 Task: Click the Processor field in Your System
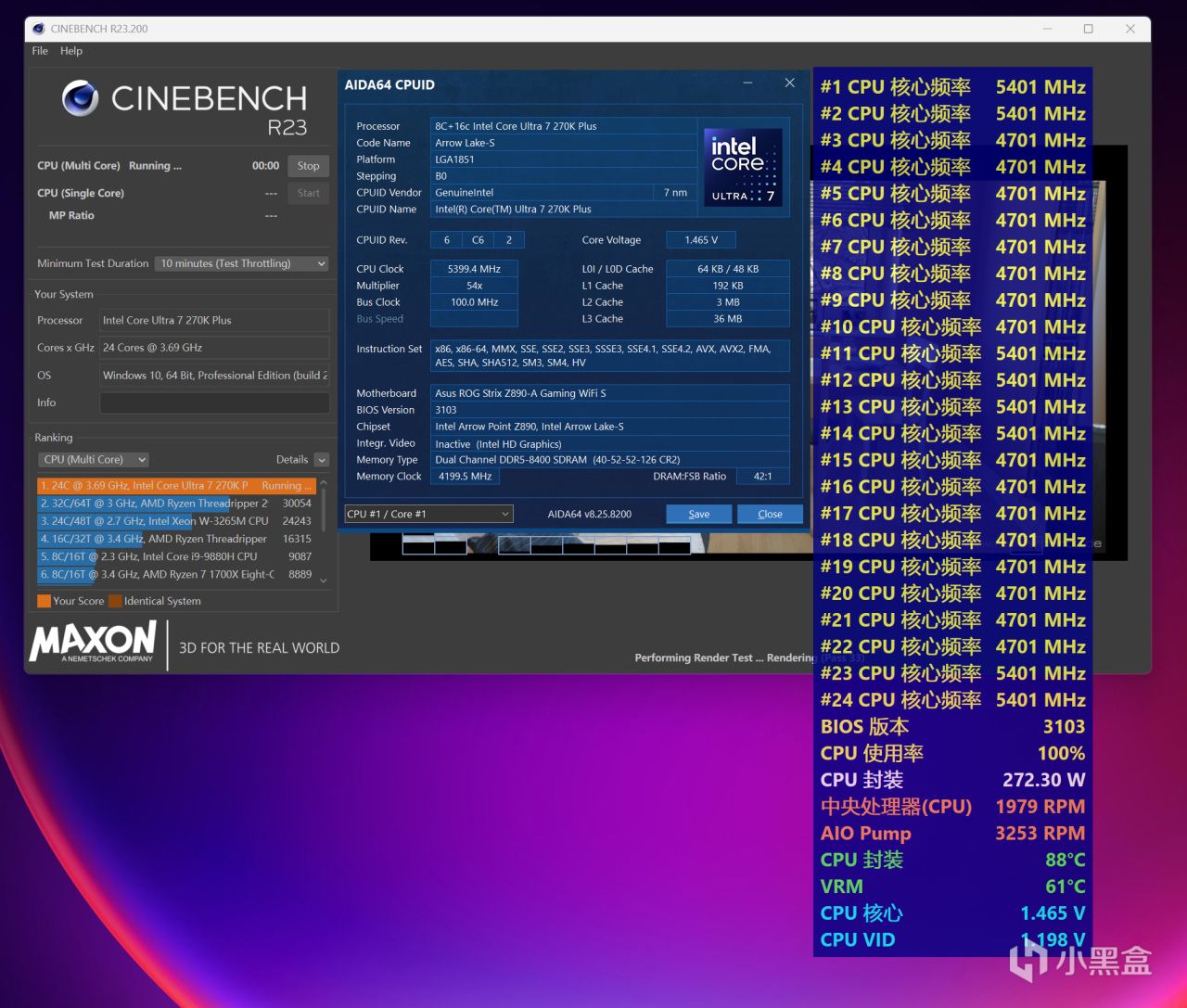[x=214, y=320]
